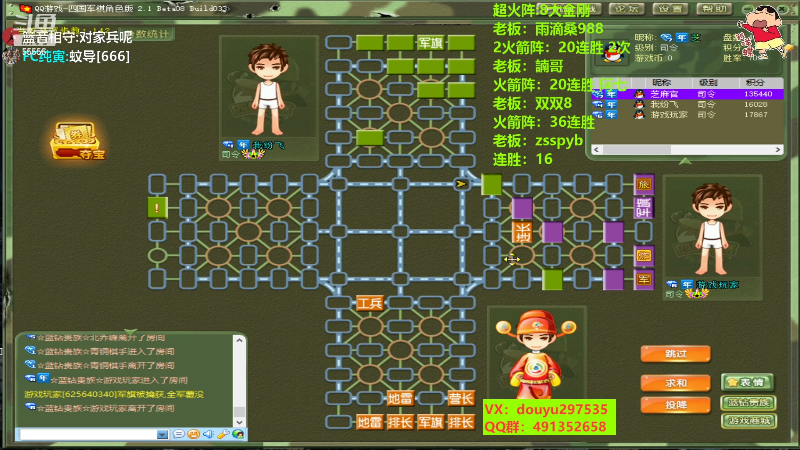Click the chat log scroll down arrow
Image resolution: width=800 pixels, height=450 pixels.
[x=239, y=422]
